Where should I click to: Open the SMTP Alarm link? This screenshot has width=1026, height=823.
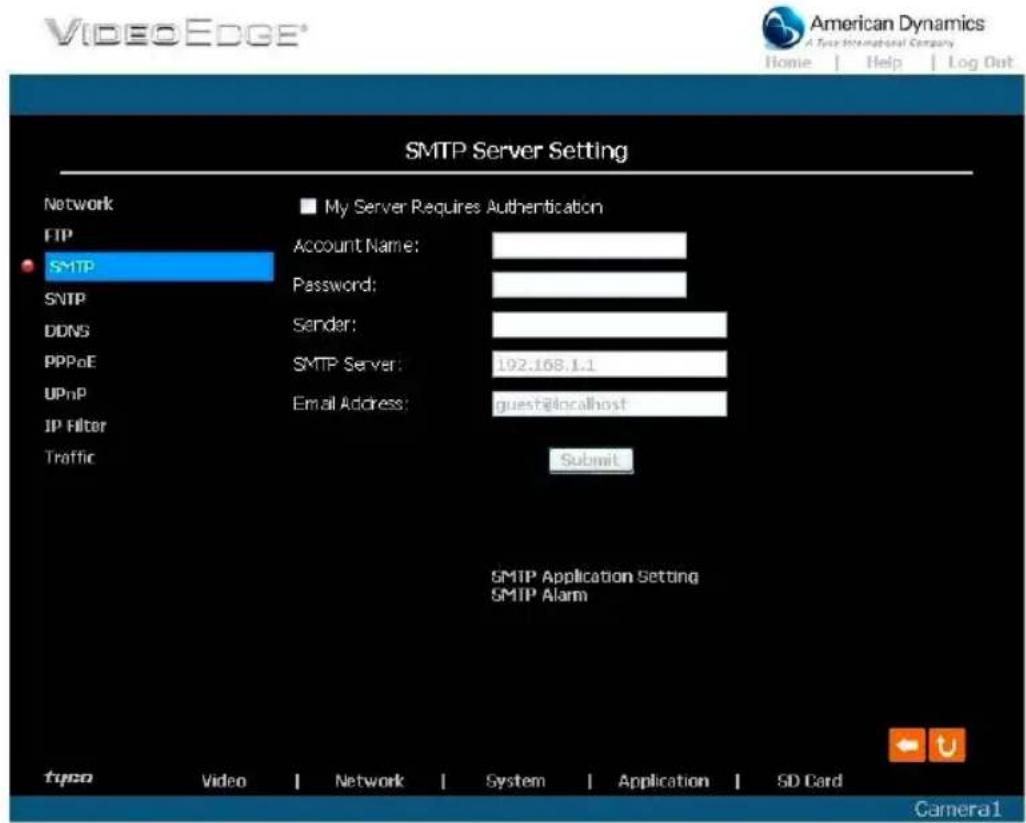[x=539, y=595]
